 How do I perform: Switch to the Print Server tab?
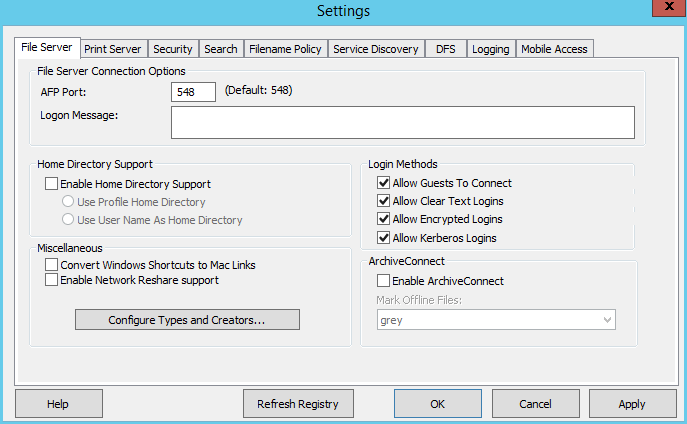[114, 49]
